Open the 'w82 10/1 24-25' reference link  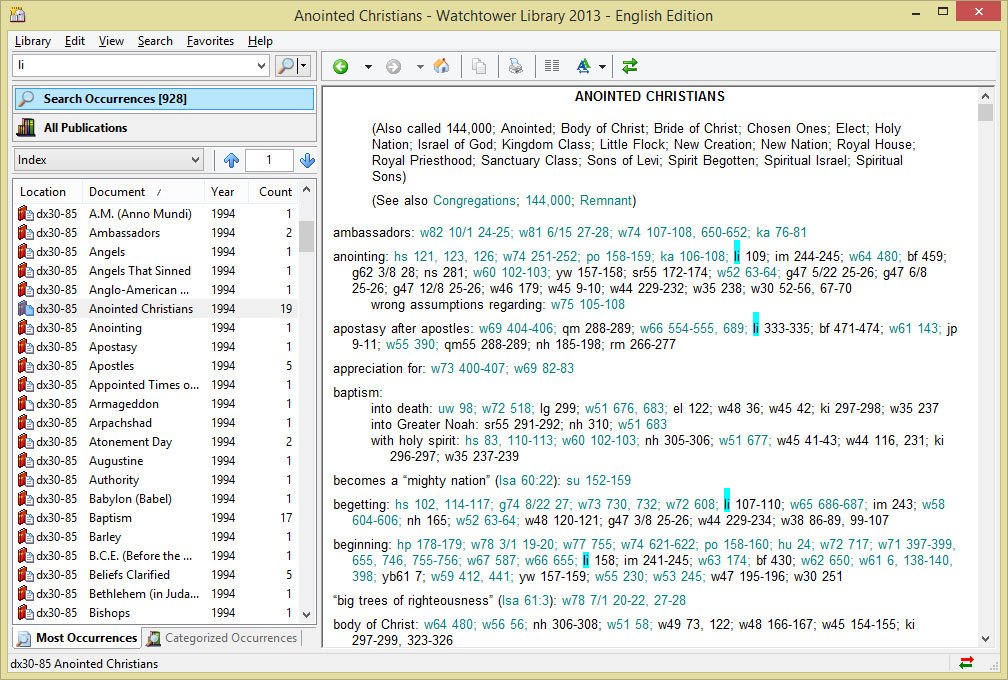point(465,233)
